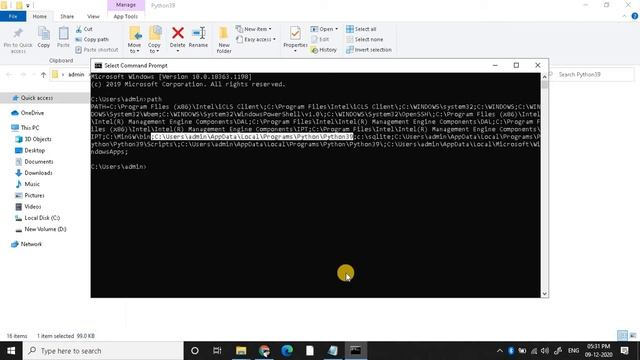640x360 pixels.
Task: Switch to the View ribbon tab
Action: click(x=93, y=16)
